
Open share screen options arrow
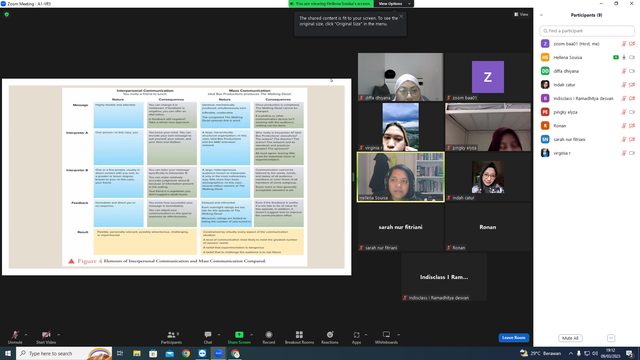coord(251,335)
